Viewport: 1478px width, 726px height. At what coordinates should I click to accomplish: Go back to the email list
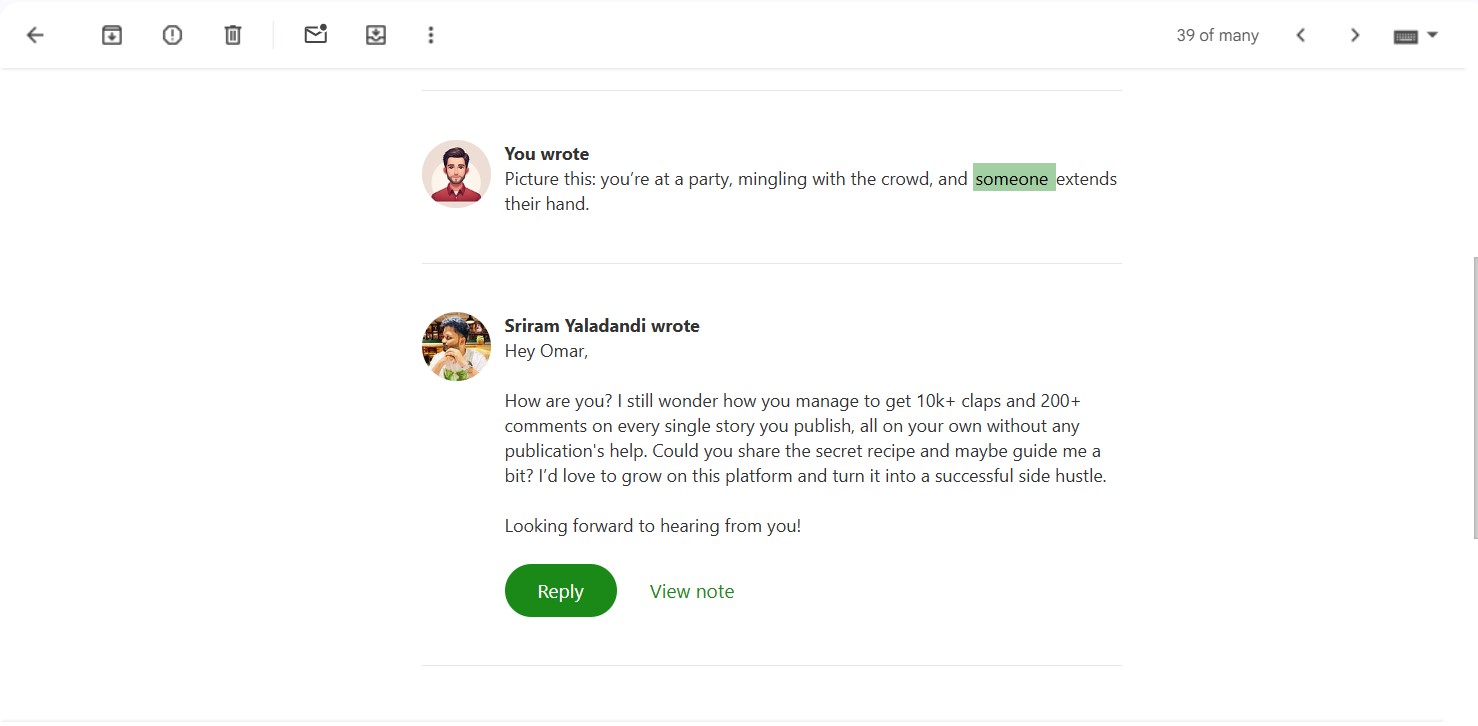pos(34,34)
